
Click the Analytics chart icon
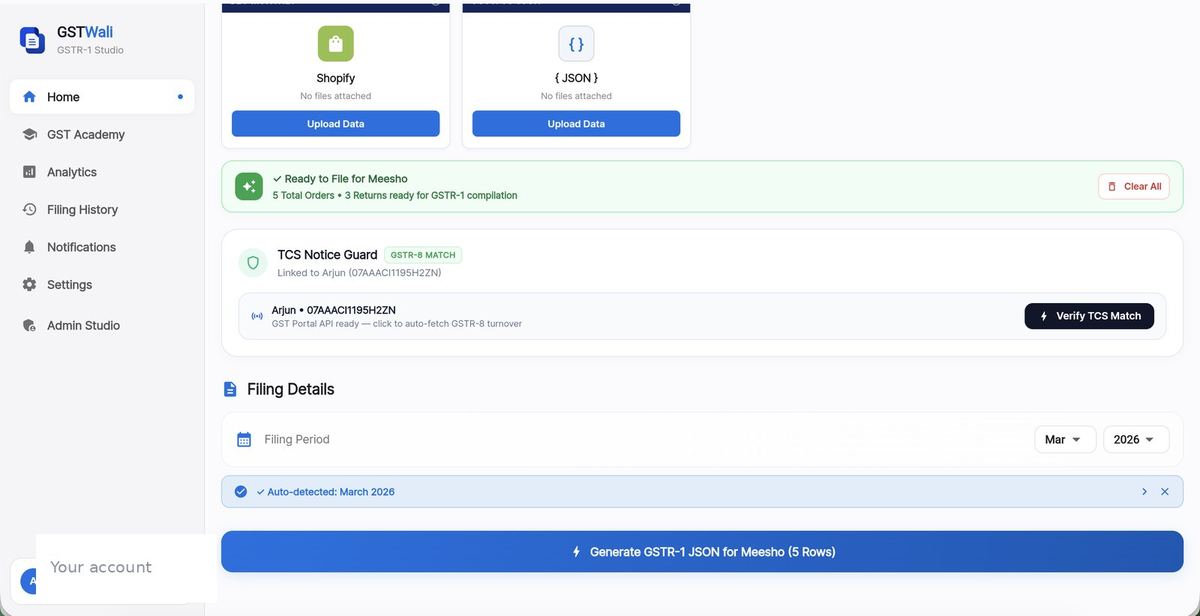point(29,172)
